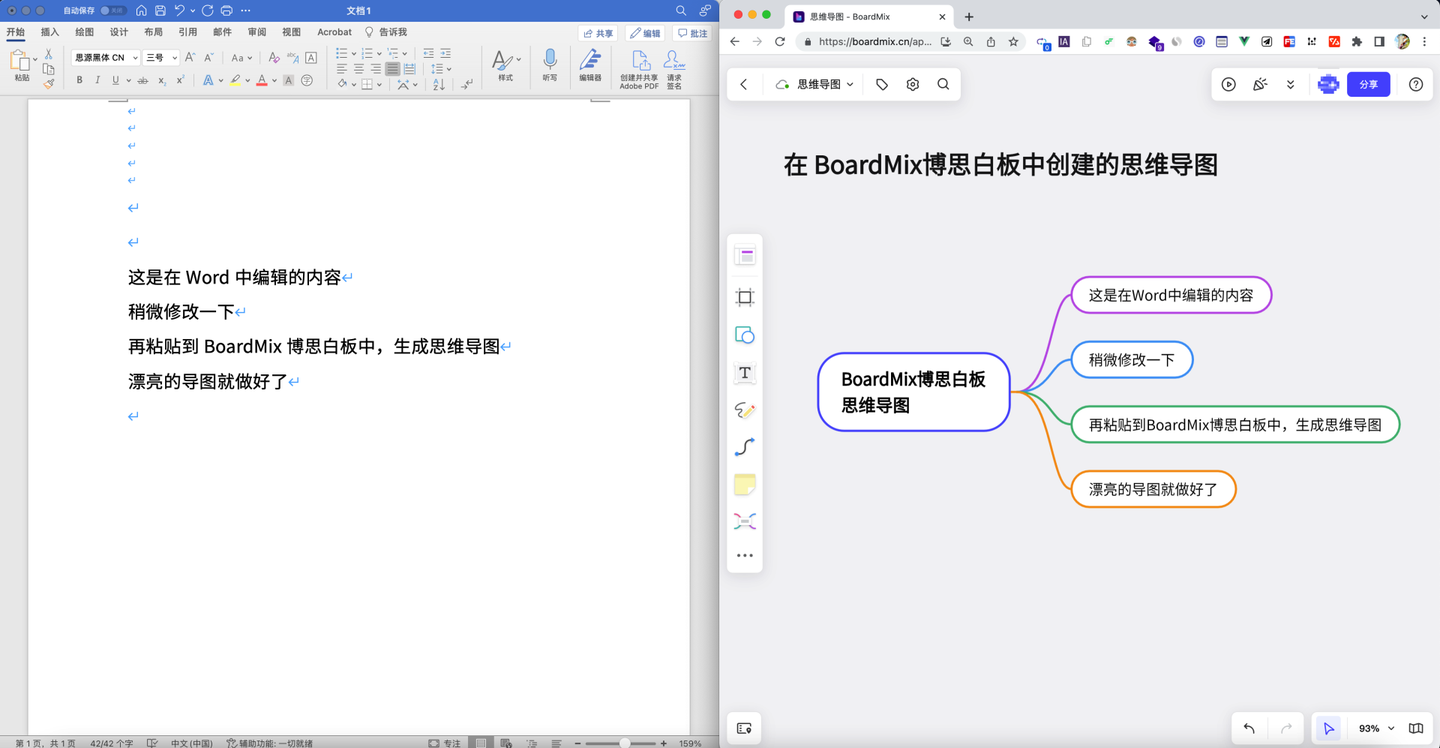1440x748 pixels.
Task: Select the Sticky note tool in BoardMix
Action: [744, 484]
